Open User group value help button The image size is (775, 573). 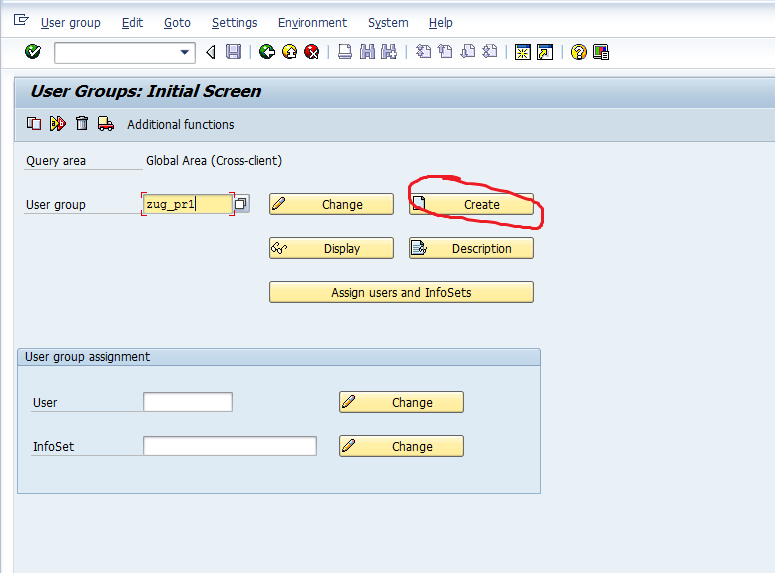point(241,204)
